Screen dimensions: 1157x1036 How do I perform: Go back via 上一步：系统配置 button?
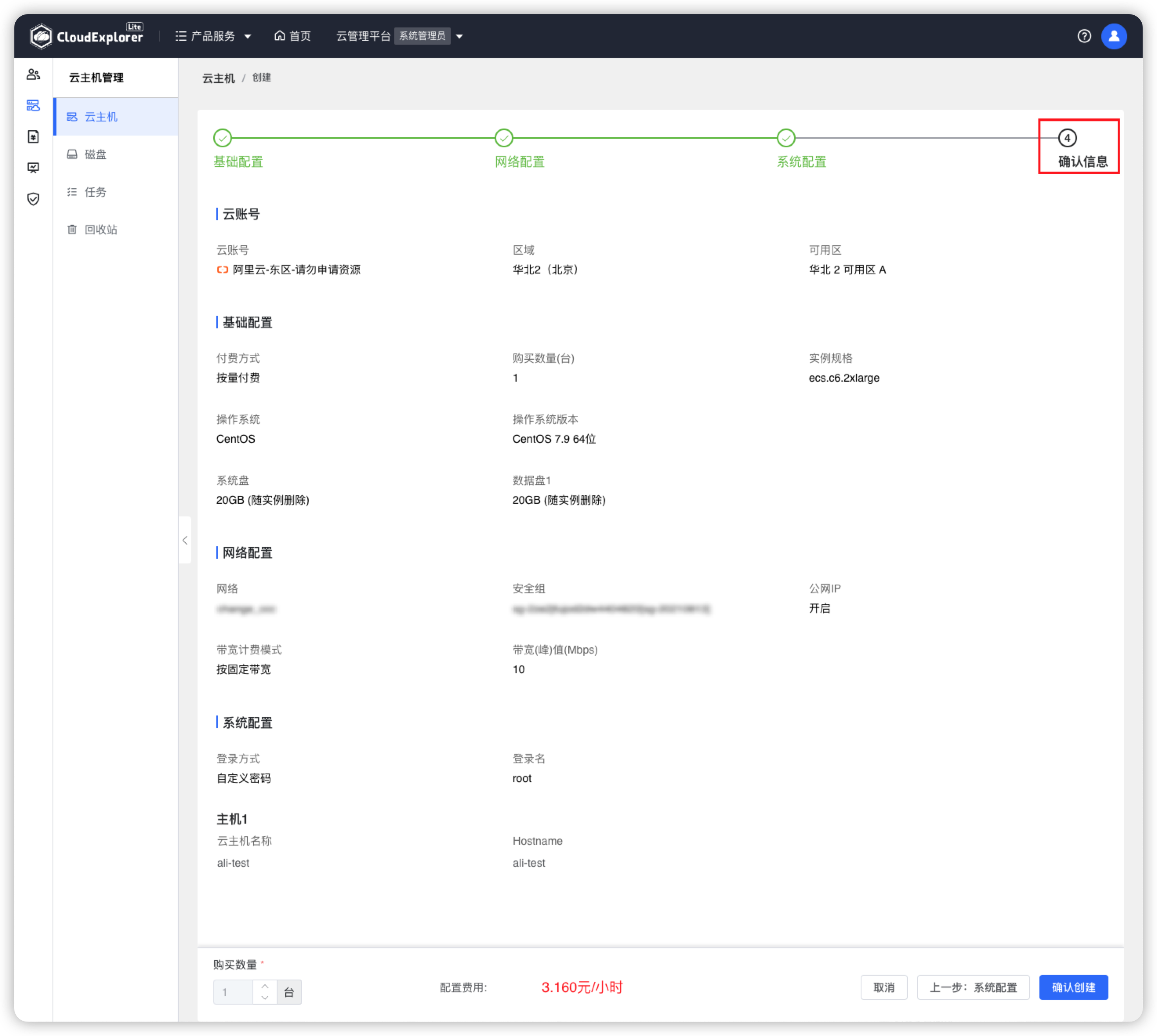pyautogui.click(x=973, y=988)
